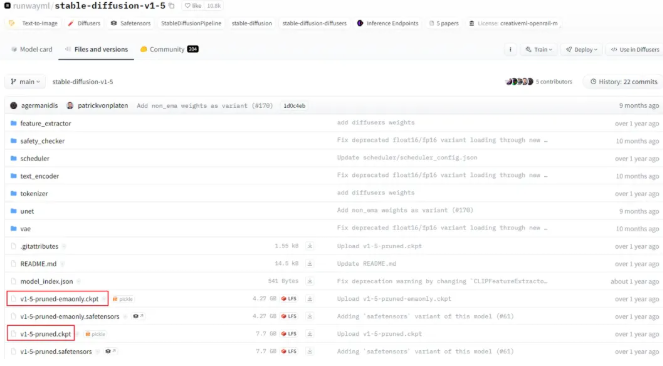Like the stable-diffusion-v1-5 model
663x366 pixels.
coord(193,6)
